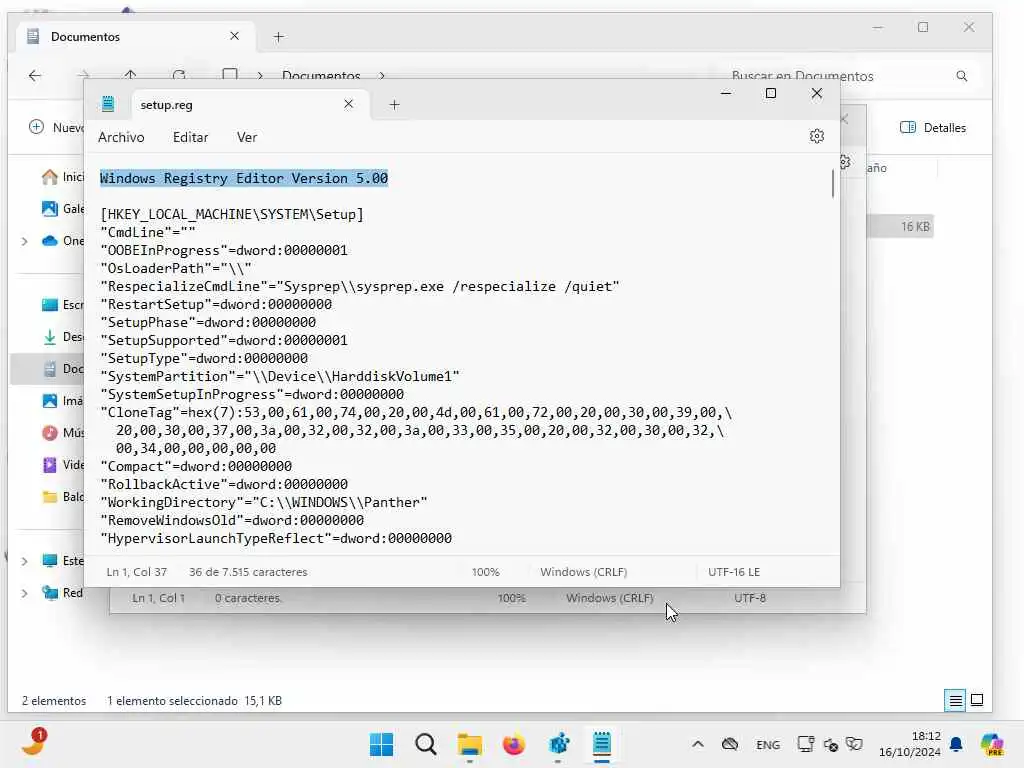Open taskbar Search

(x=426, y=744)
